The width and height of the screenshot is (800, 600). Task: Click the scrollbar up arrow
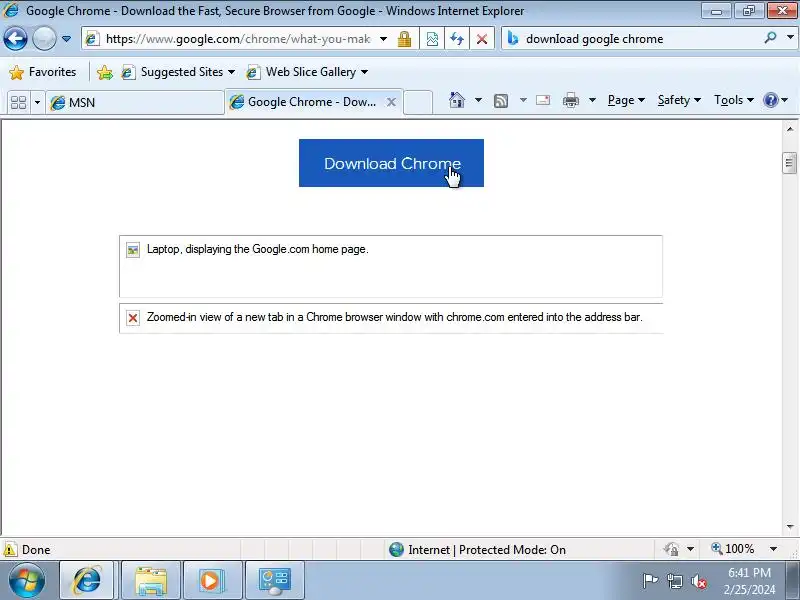790,129
